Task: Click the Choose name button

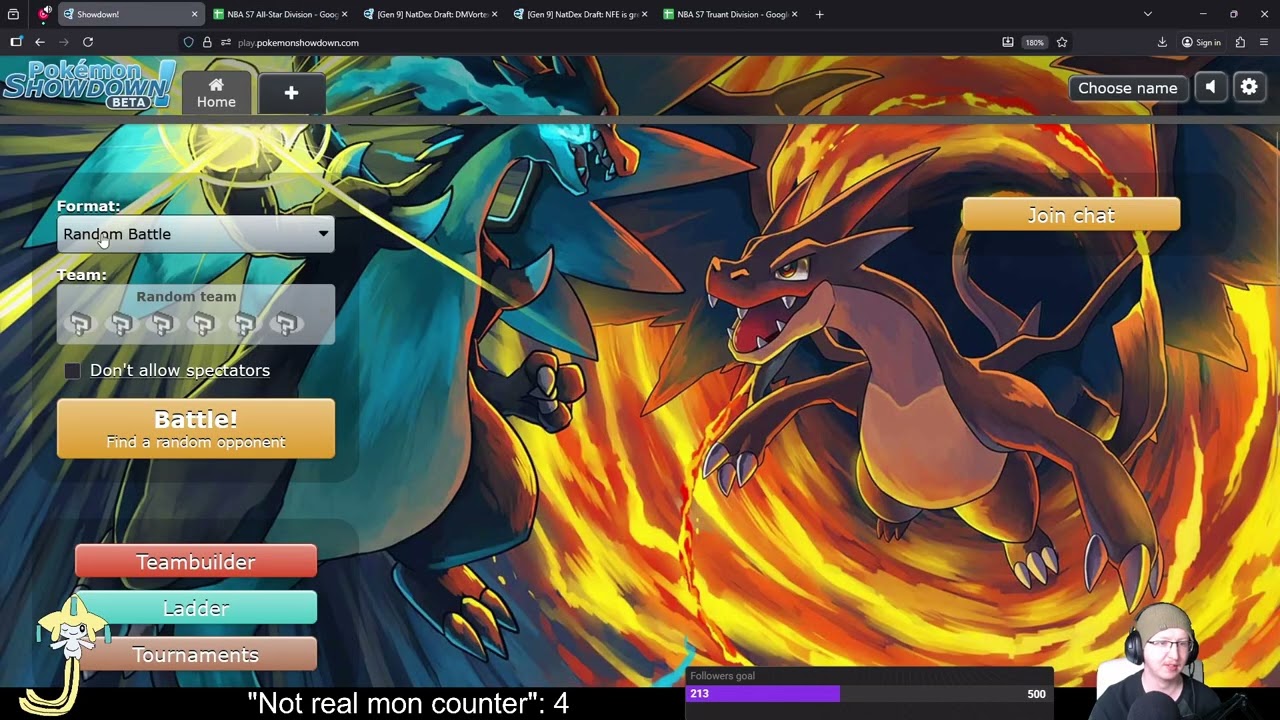Action: coord(1127,88)
